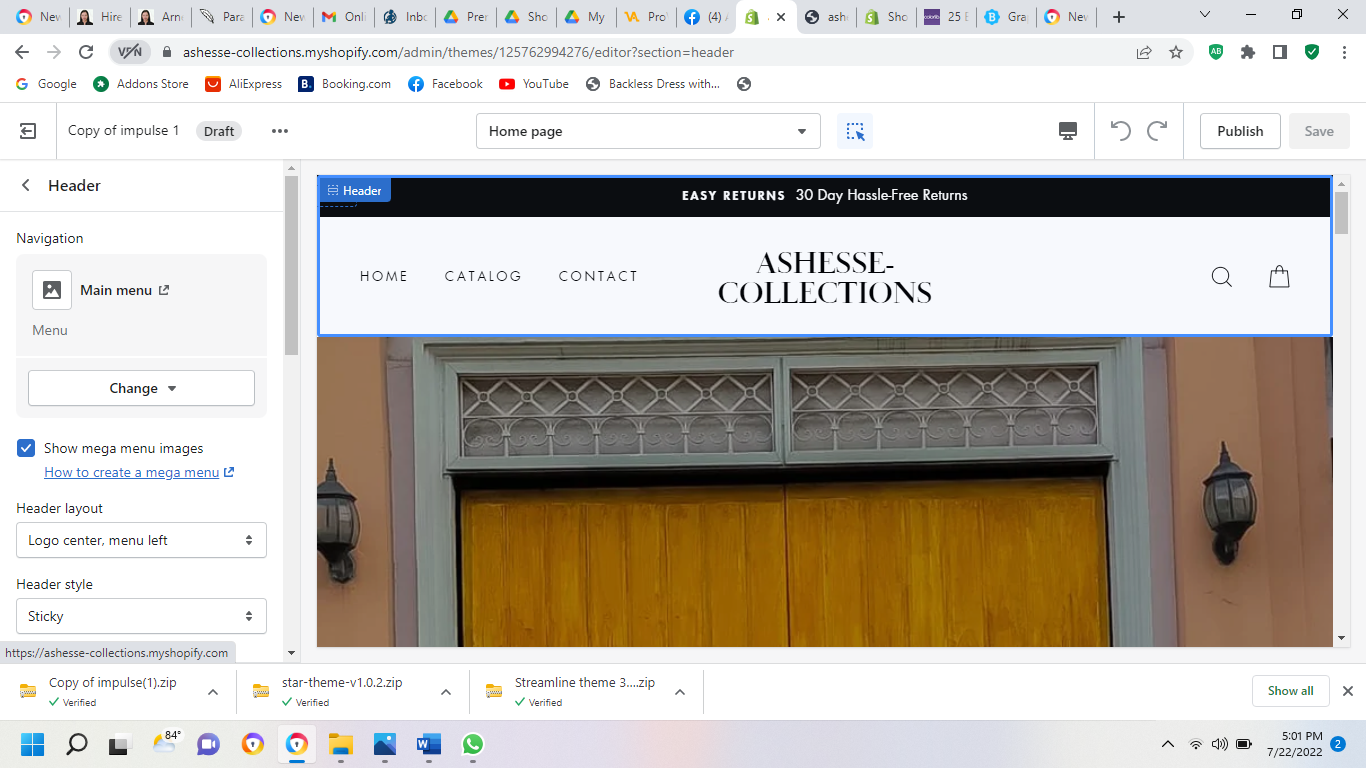Close the downloads bar

pyautogui.click(x=1347, y=691)
